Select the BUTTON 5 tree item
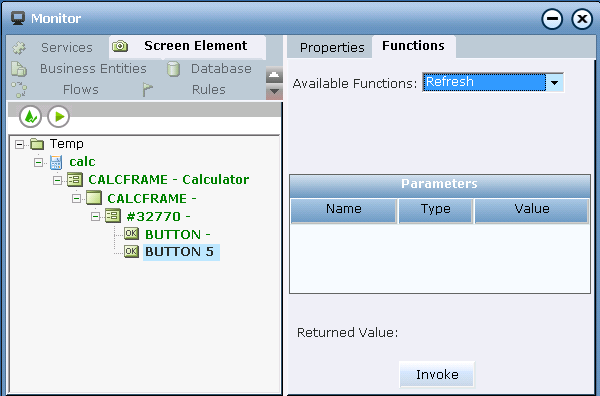This screenshot has height=396, width=600. pos(179,252)
